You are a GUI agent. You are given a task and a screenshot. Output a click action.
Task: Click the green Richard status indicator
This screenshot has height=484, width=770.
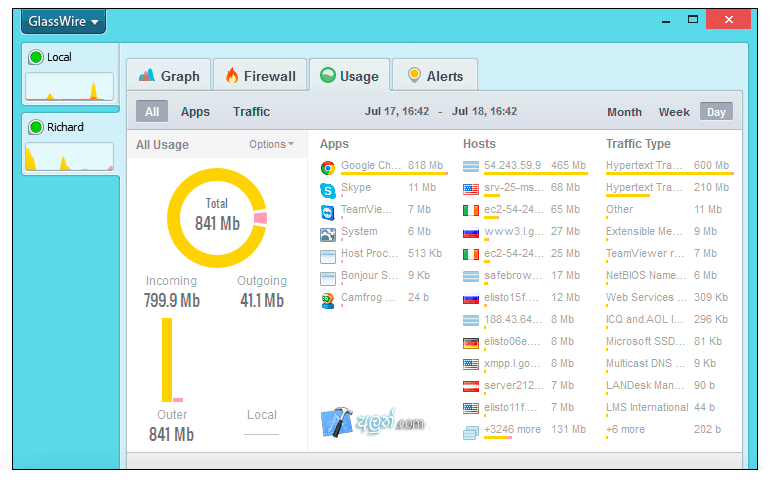tap(36, 127)
